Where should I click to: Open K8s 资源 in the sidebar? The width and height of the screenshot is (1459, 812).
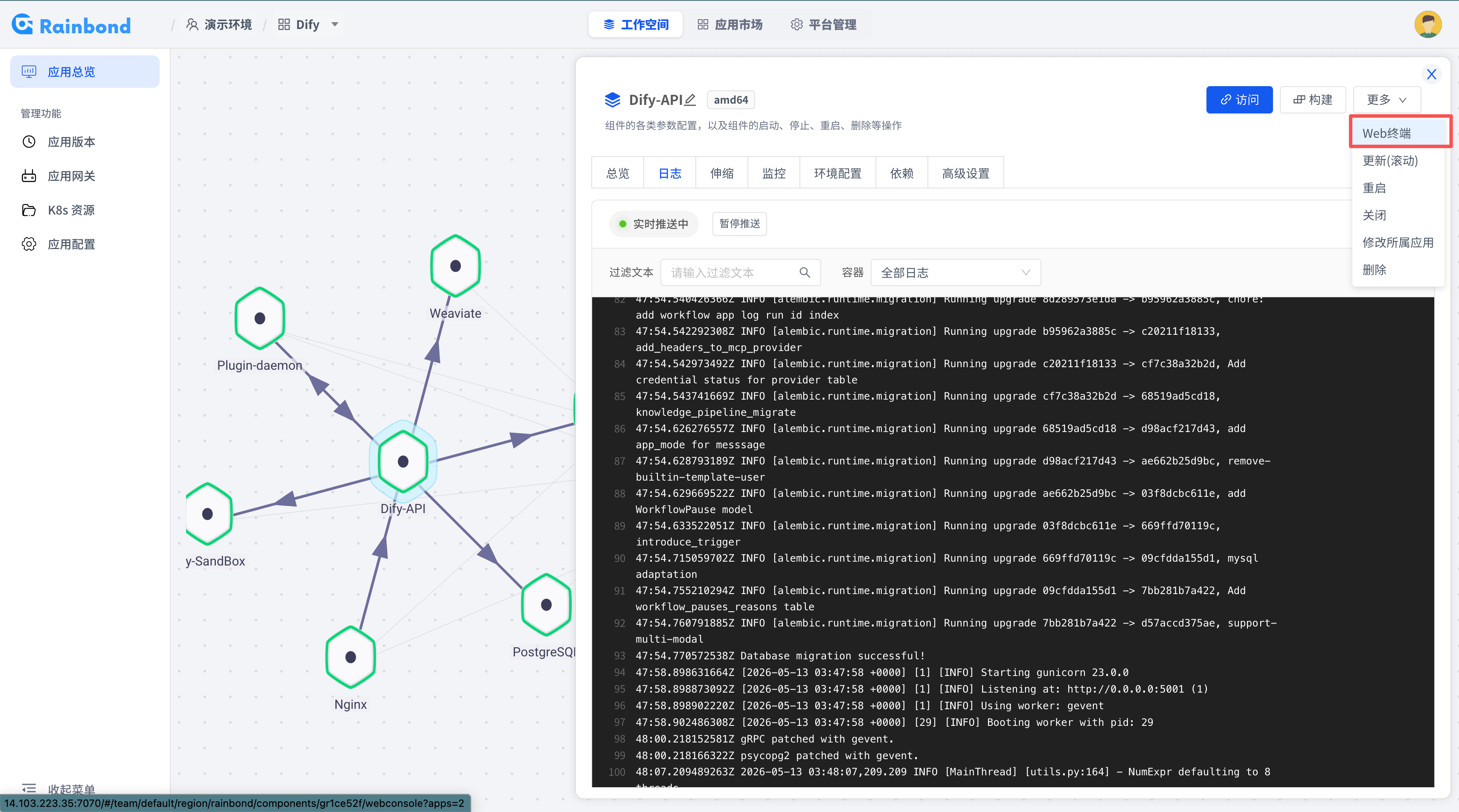click(x=71, y=210)
